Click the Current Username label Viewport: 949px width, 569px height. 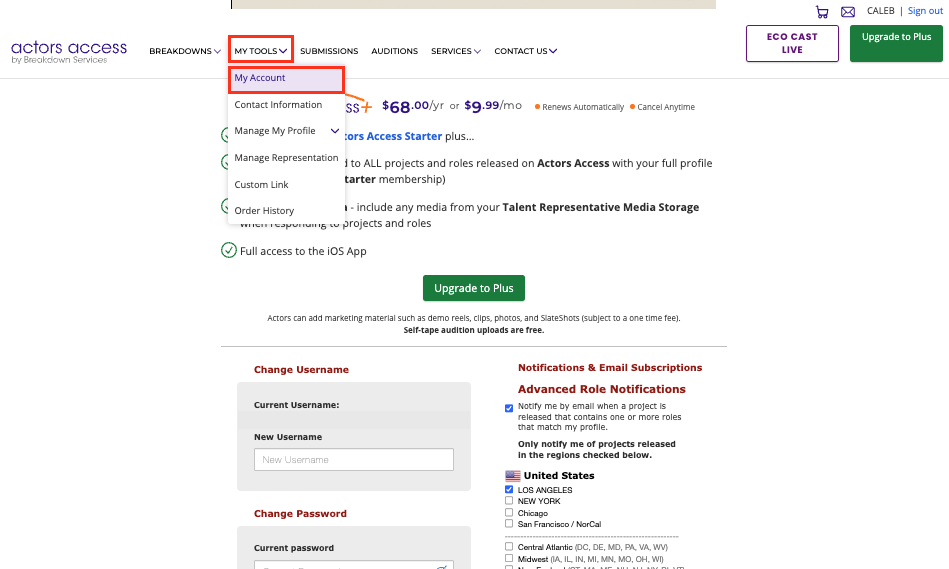297,405
